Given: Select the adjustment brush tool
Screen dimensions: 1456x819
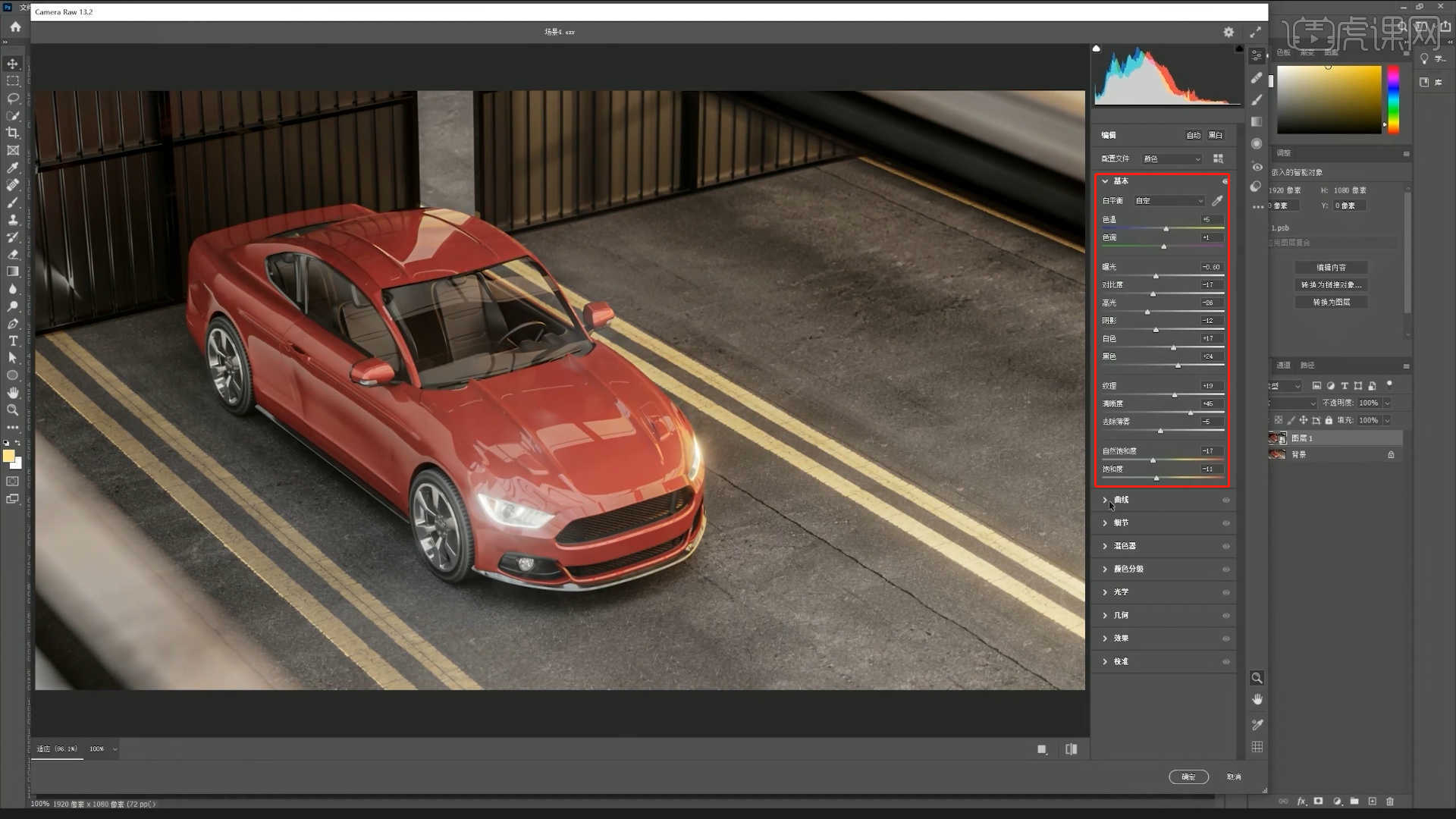Looking at the screenshot, I should 1257,99.
